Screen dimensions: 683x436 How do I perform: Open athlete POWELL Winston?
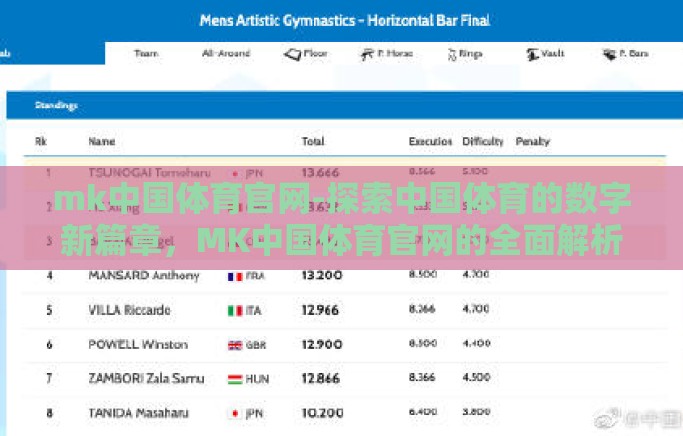(138, 345)
